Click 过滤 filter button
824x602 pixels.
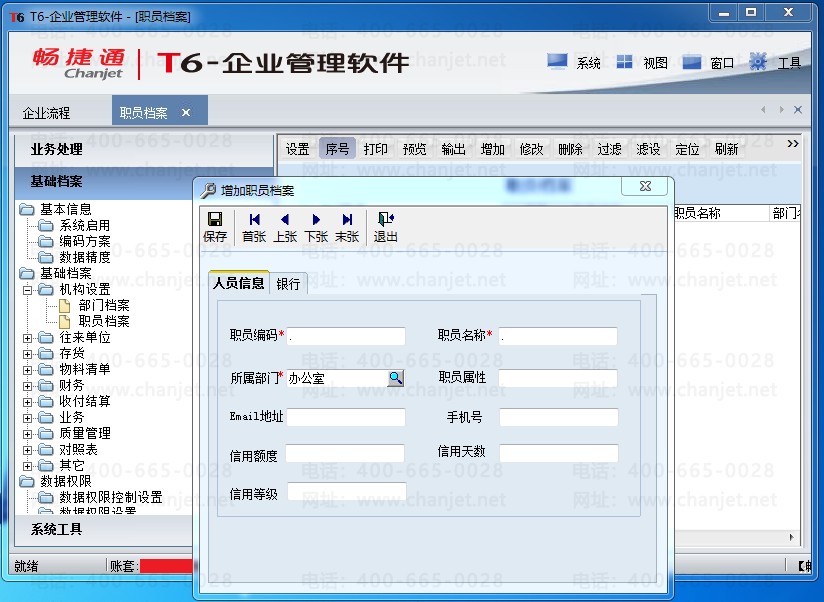[x=609, y=149]
